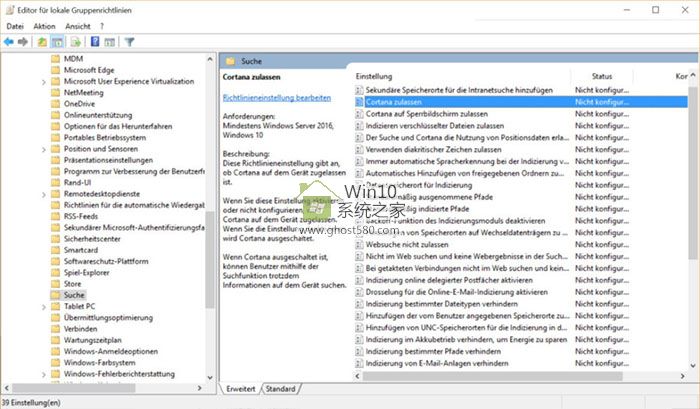Switch to the Erweitert tab
The width and height of the screenshot is (700, 409).
pyautogui.click(x=241, y=389)
